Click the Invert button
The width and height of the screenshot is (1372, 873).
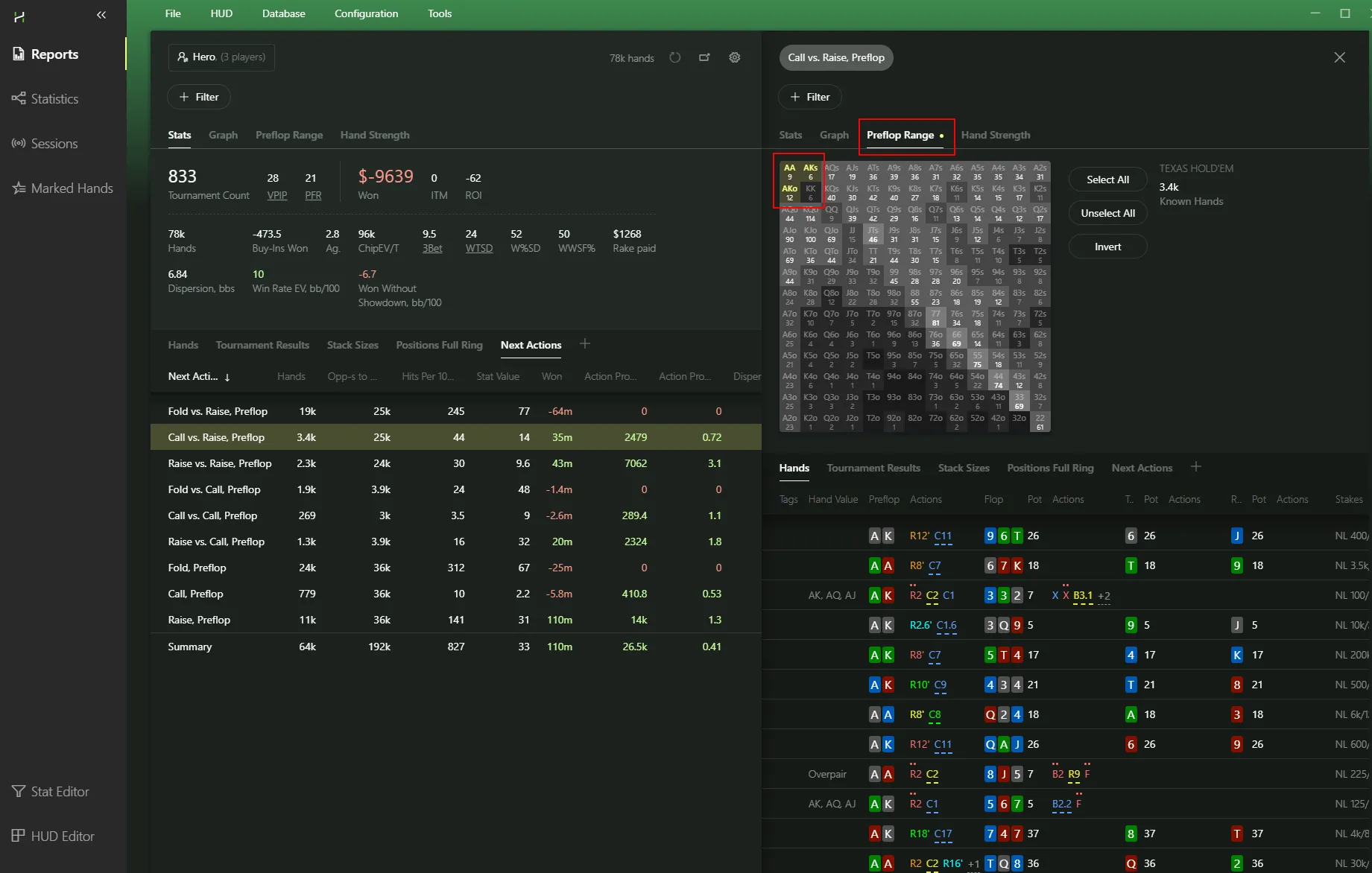pyautogui.click(x=1107, y=247)
